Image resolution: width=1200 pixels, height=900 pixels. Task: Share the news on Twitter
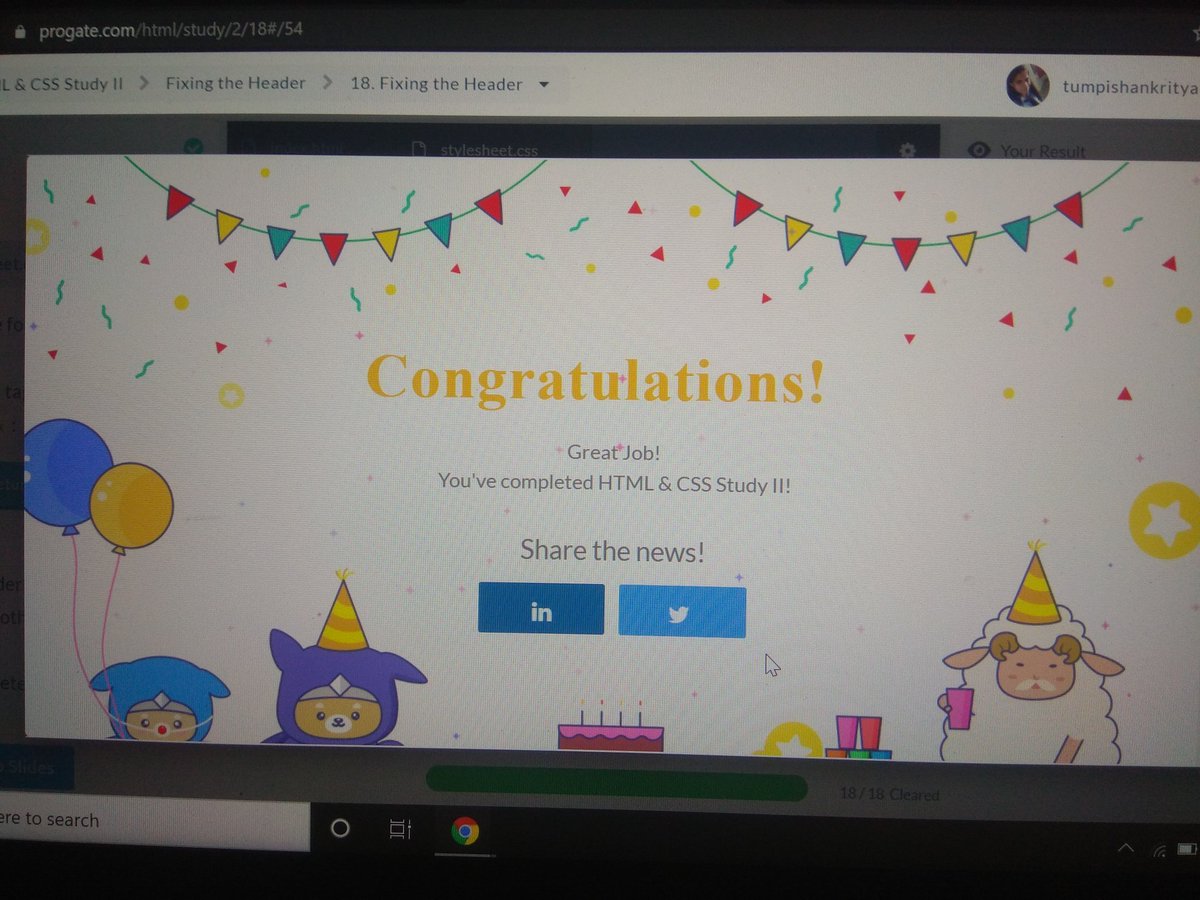point(683,610)
